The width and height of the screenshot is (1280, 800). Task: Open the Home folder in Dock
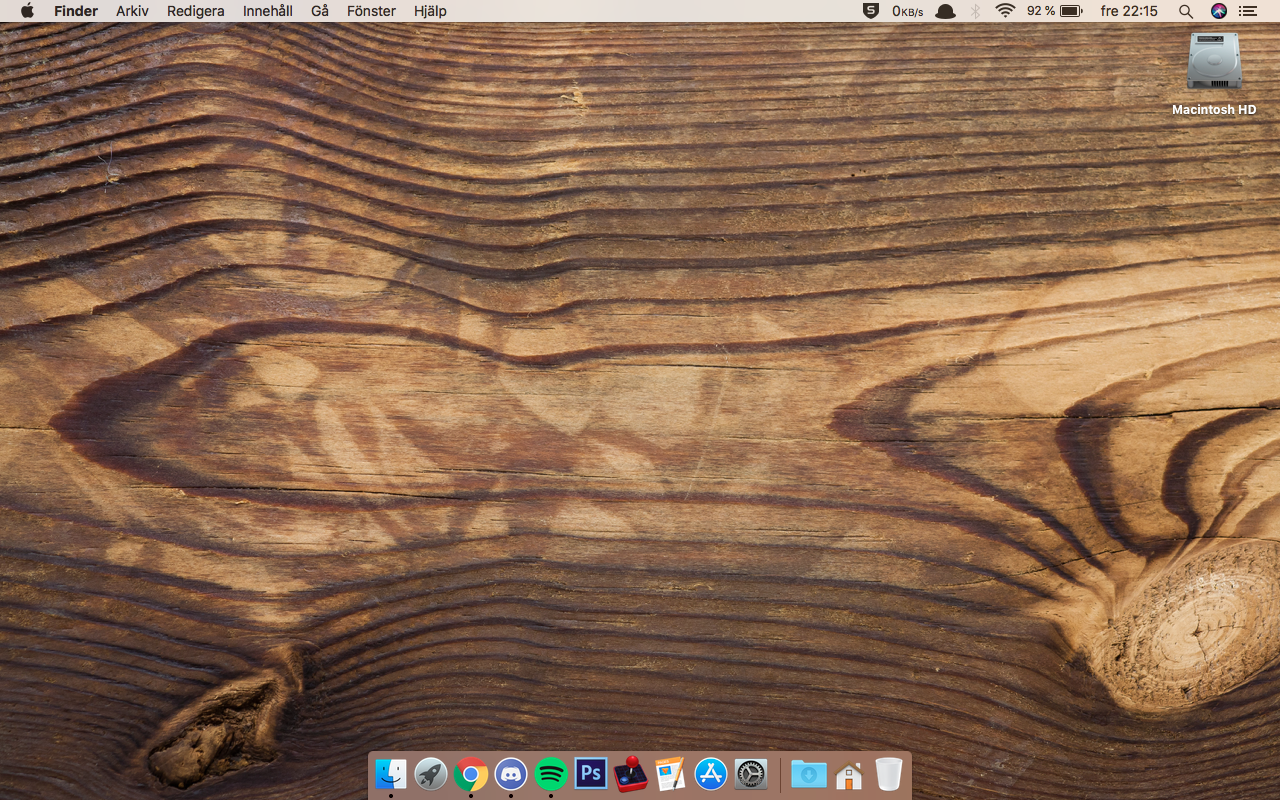click(x=849, y=775)
